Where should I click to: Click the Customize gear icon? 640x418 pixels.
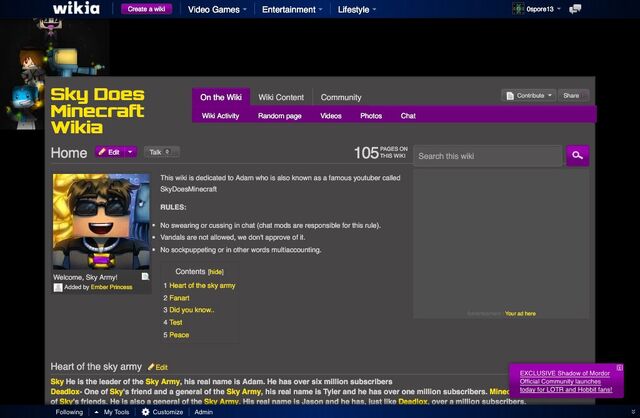pyautogui.click(x=145, y=412)
